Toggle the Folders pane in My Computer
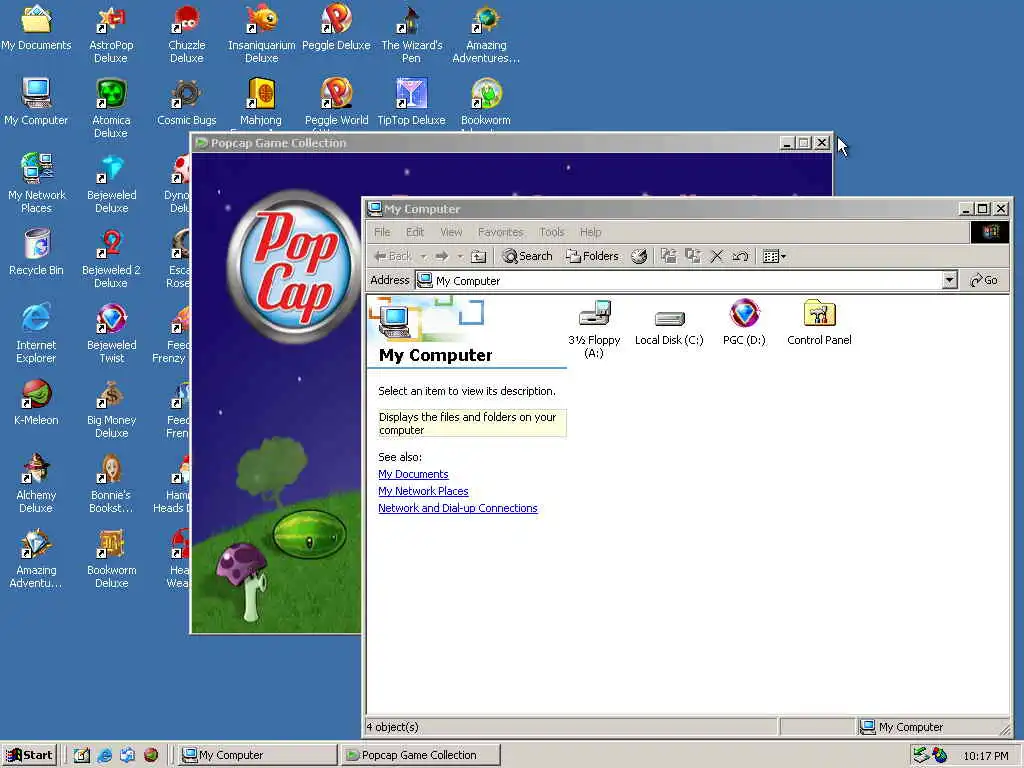Image resolution: width=1024 pixels, height=768 pixels. [x=592, y=256]
